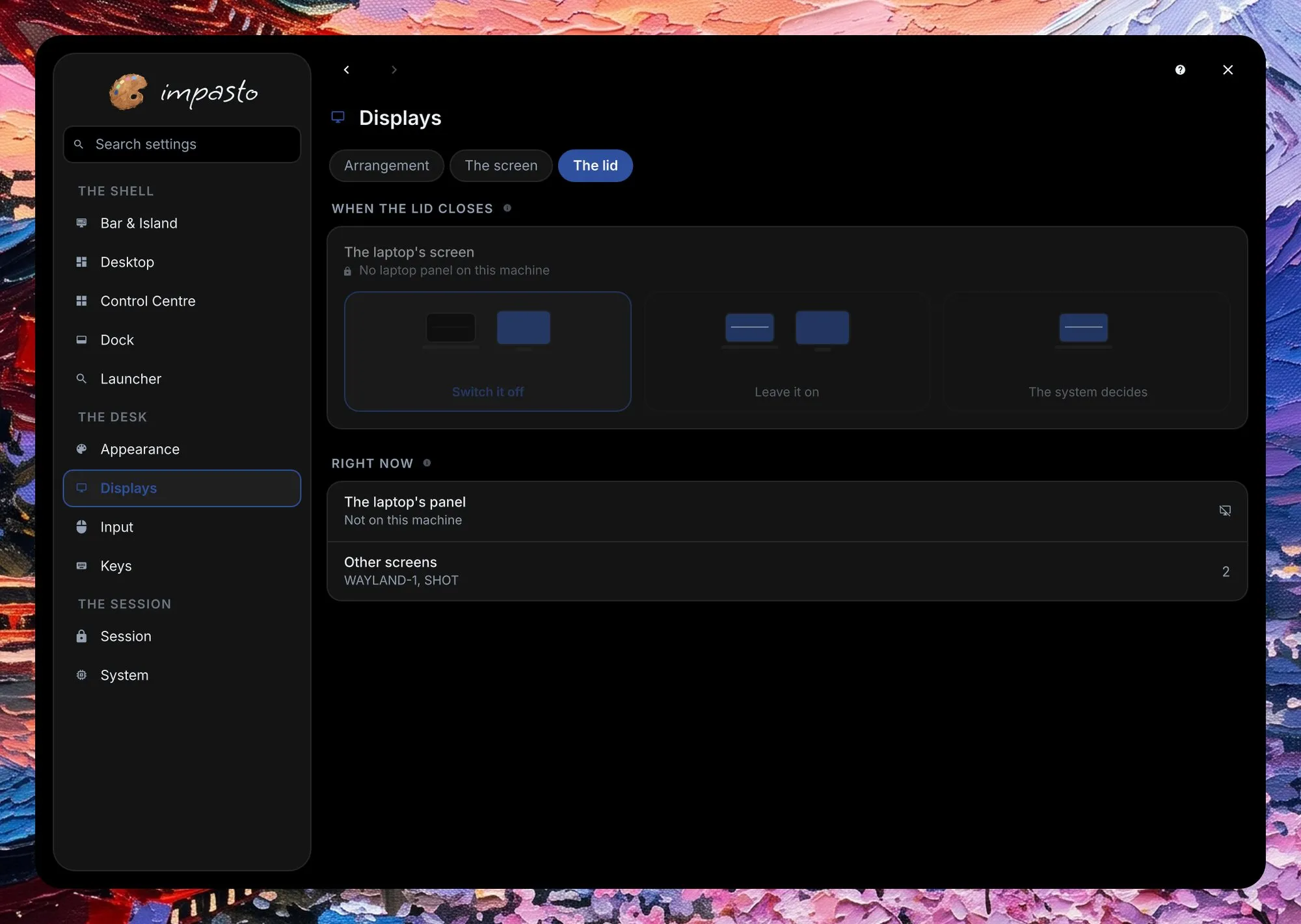Viewport: 1301px width, 924px height.
Task: Show info next to Right Now heading
Action: pos(427,463)
